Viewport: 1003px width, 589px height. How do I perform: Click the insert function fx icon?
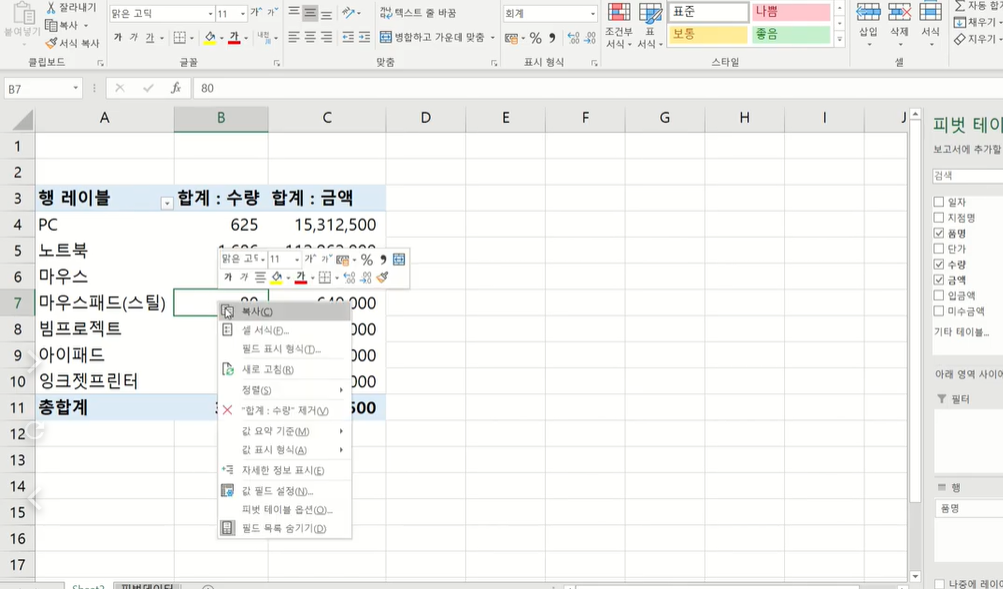coord(176,88)
